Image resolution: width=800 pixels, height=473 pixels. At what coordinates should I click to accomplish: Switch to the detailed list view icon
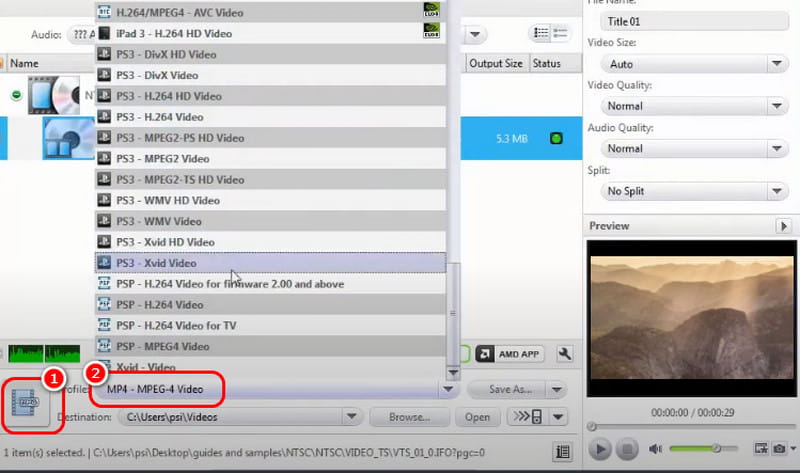pos(541,33)
